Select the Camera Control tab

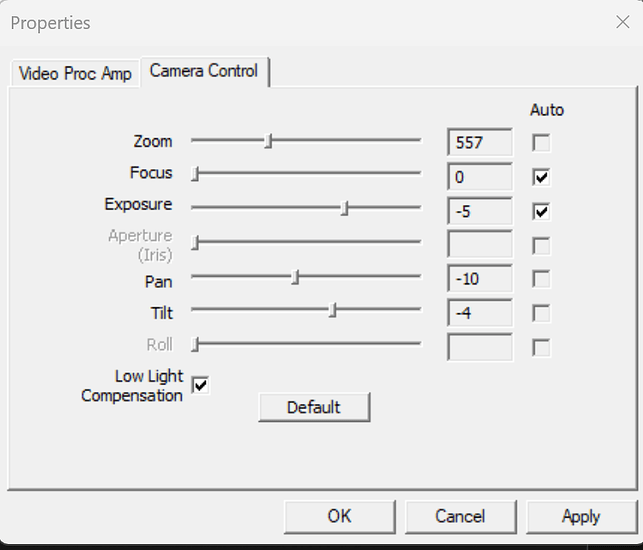[204, 71]
